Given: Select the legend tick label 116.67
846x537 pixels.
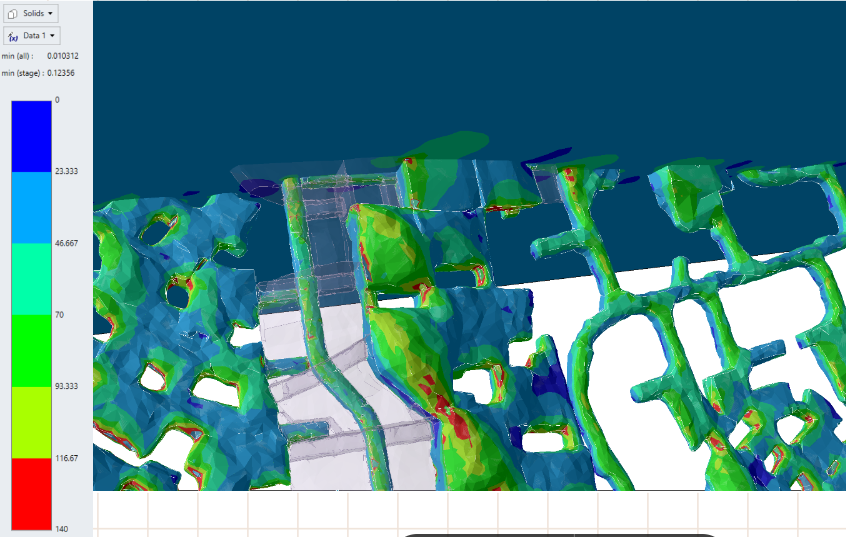Looking at the screenshot, I should click(x=66, y=457).
